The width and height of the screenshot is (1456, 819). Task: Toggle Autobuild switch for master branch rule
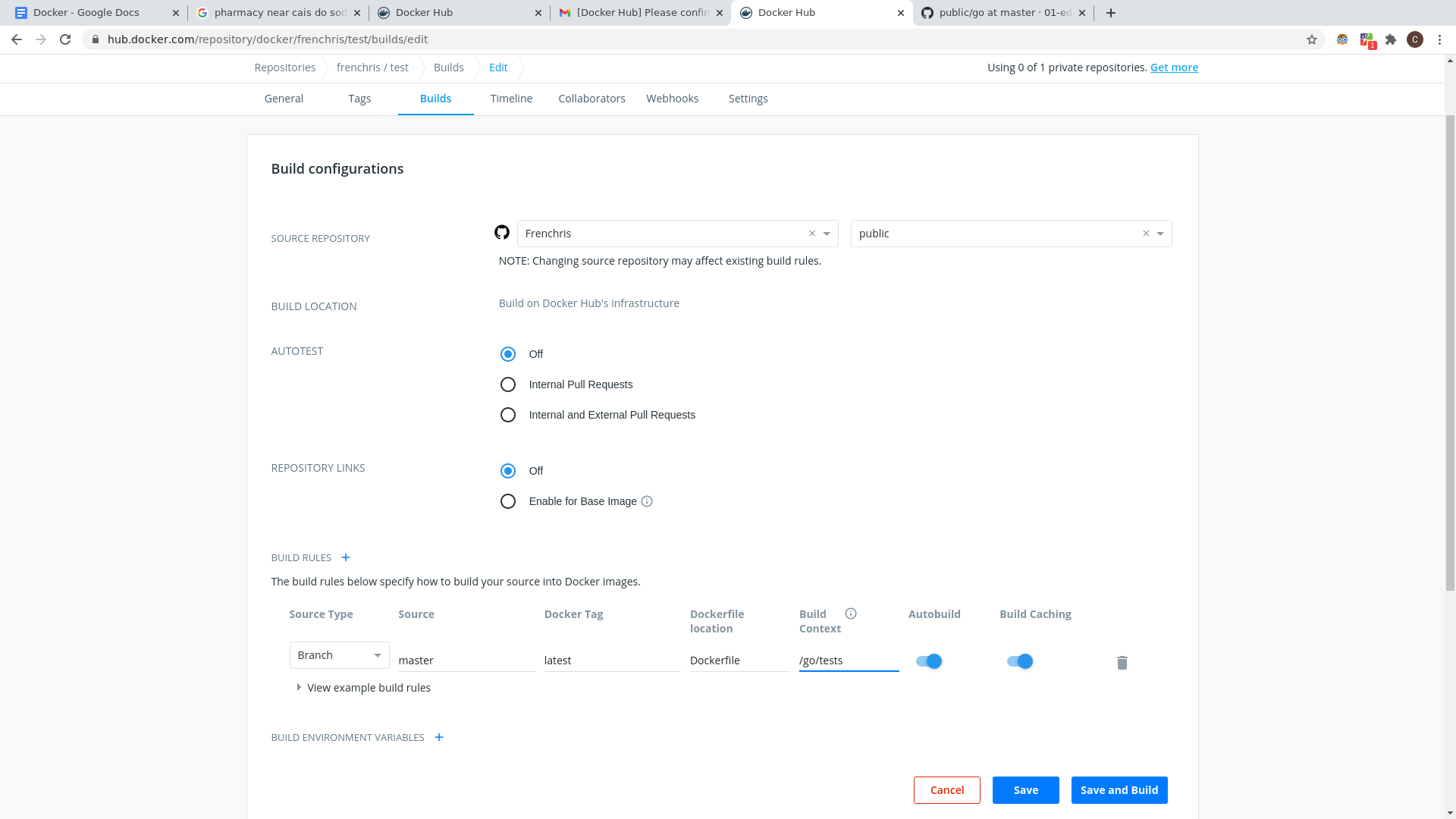928,660
